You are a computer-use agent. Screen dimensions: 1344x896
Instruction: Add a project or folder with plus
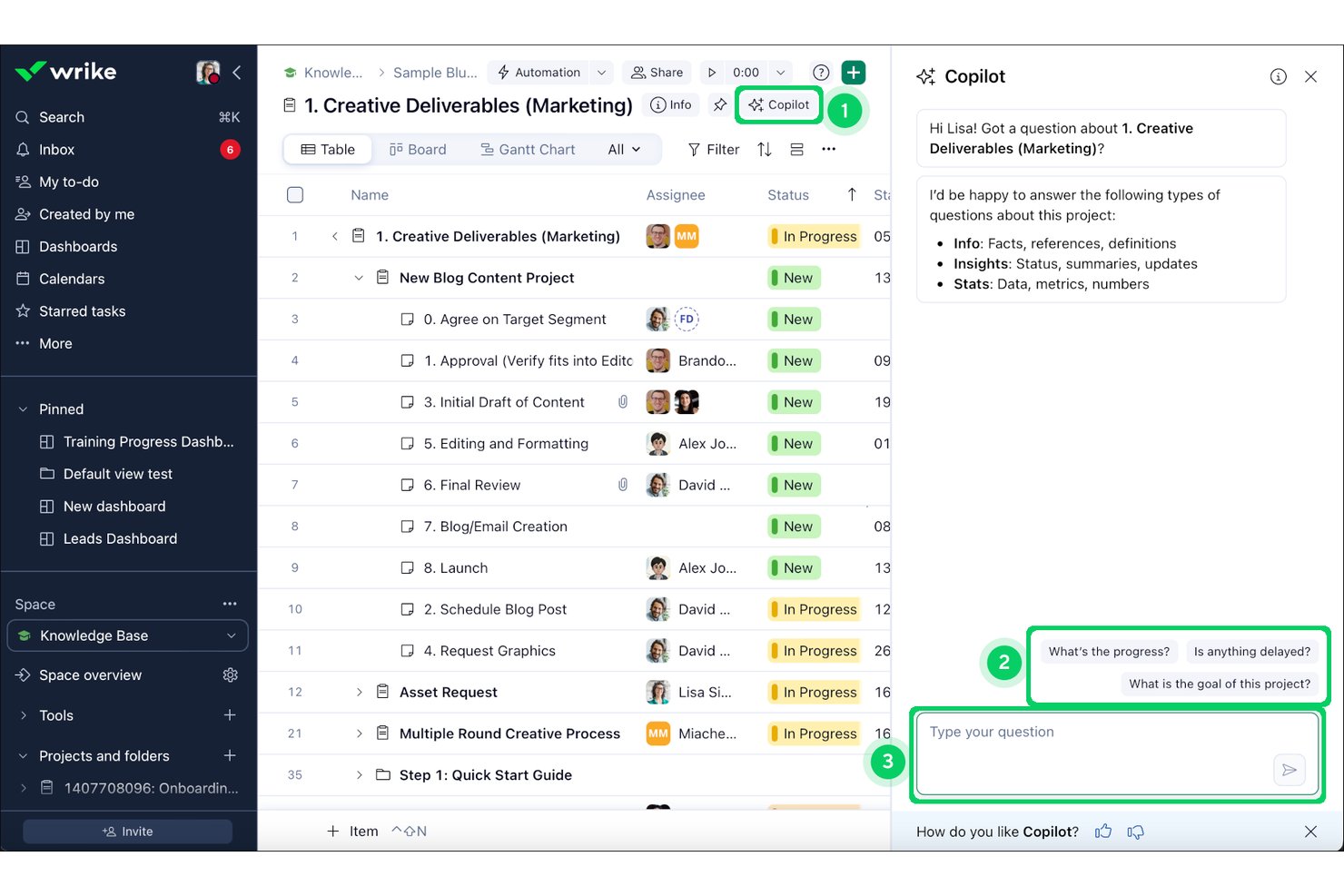click(x=230, y=755)
